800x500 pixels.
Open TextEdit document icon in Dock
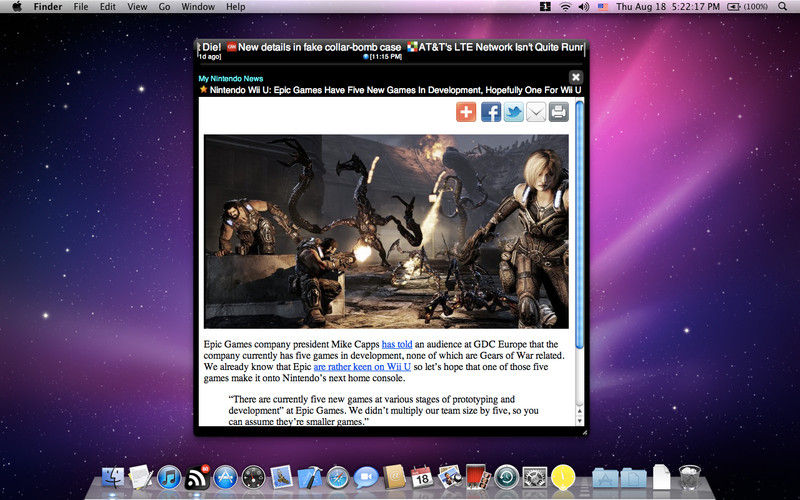[140, 478]
